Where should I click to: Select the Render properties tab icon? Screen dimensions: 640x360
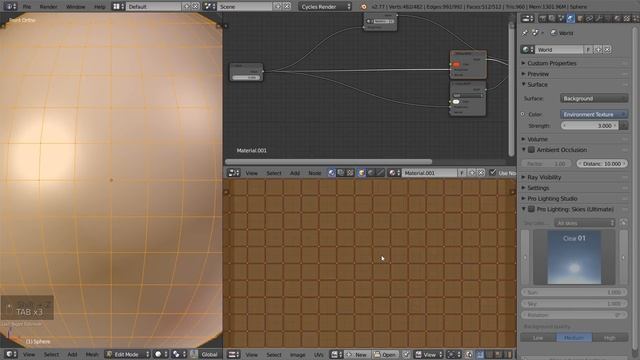coord(542,18)
